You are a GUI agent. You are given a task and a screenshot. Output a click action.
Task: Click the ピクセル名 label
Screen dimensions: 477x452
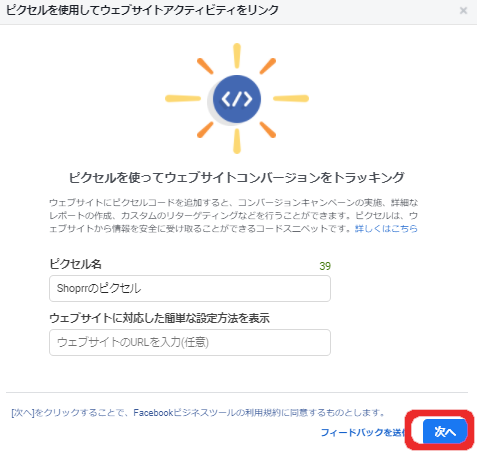click(x=75, y=264)
